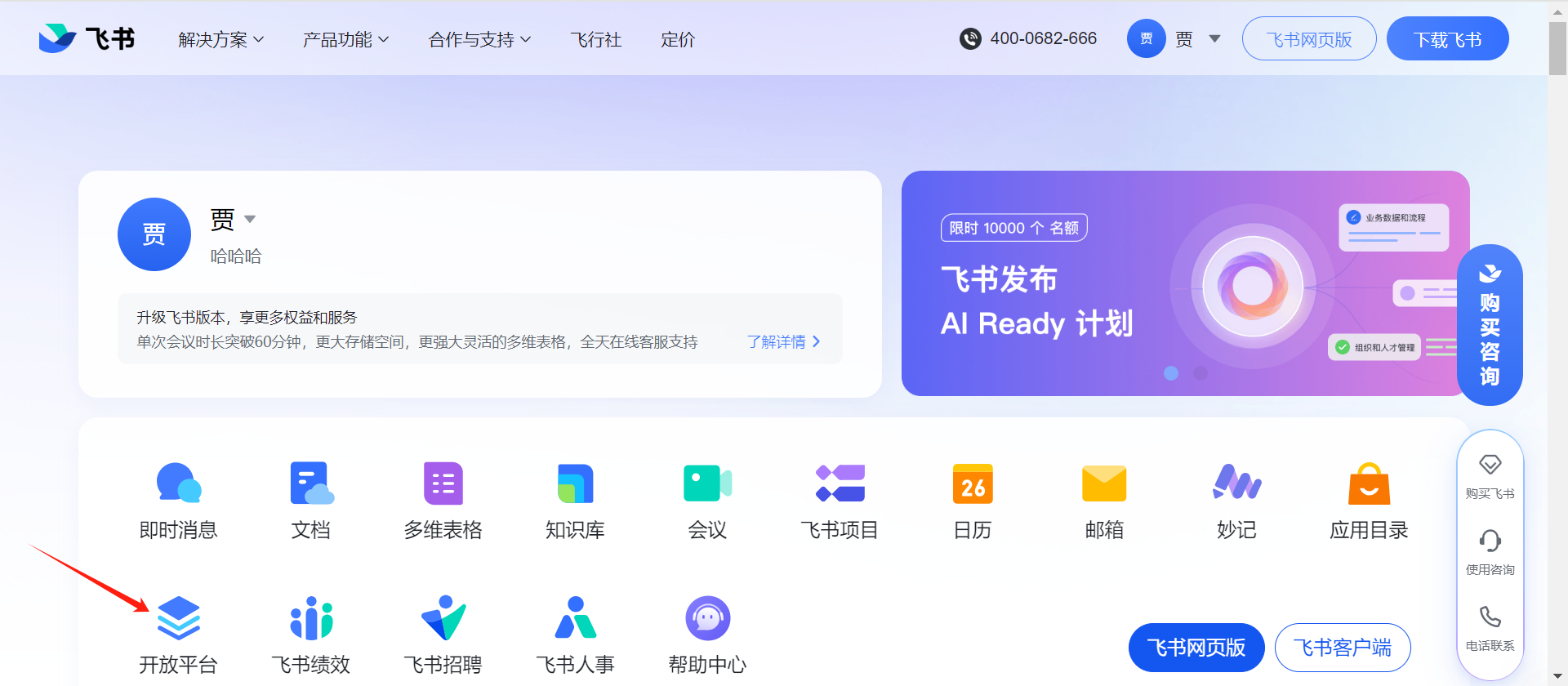The height and width of the screenshot is (686, 1568).
Task: Go to the 飞行社 nav item
Action: click(x=596, y=39)
